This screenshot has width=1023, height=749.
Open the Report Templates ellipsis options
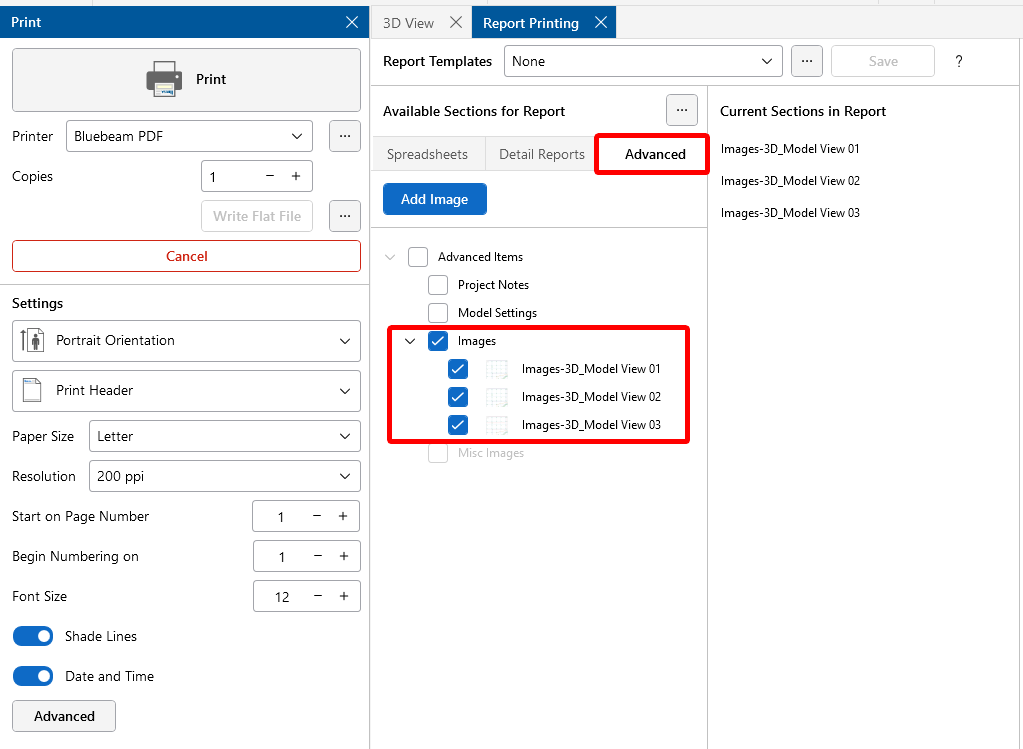(x=806, y=61)
